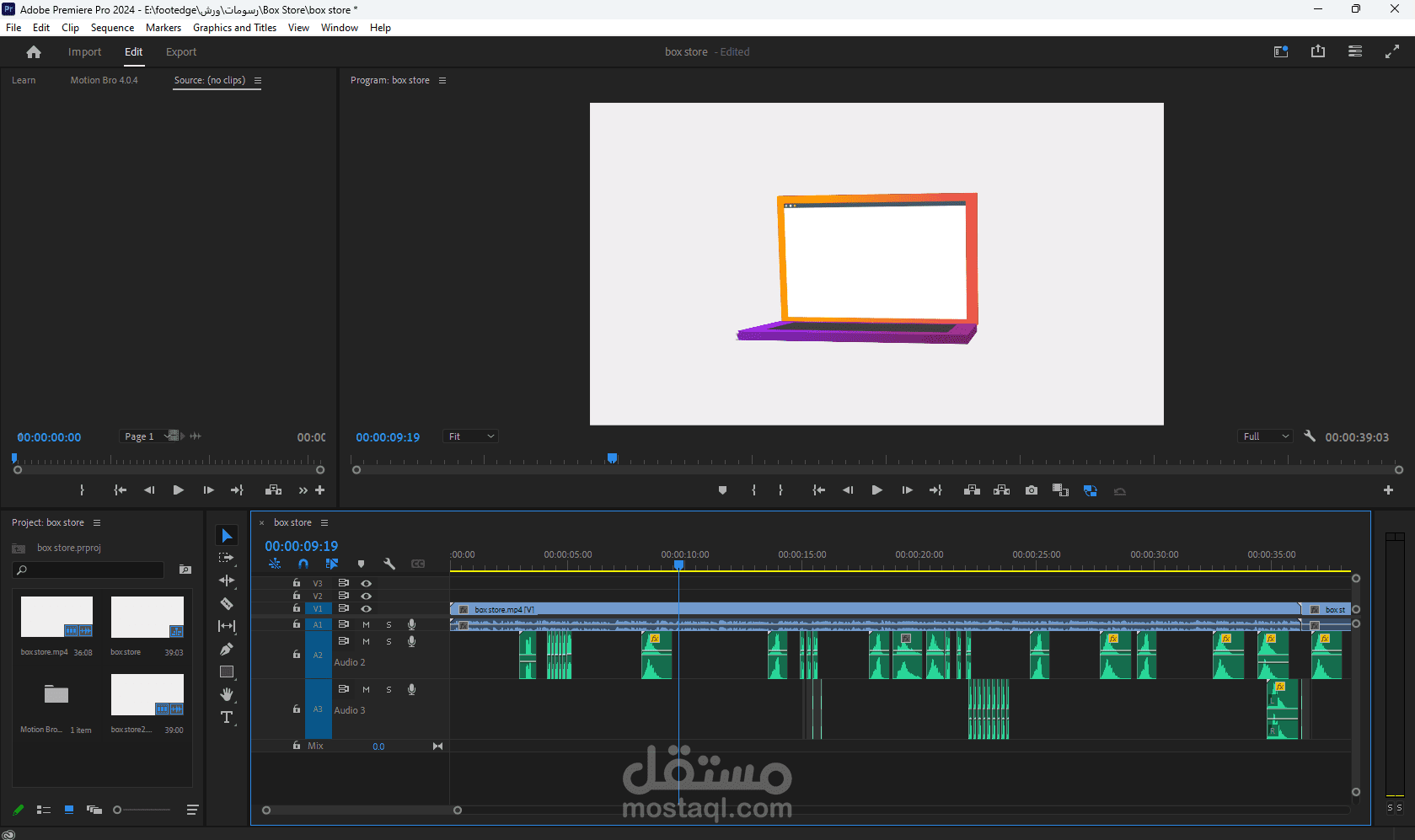This screenshot has height=840, width=1415.
Task: Select the Pen tool in the tools panel
Action: point(227,649)
